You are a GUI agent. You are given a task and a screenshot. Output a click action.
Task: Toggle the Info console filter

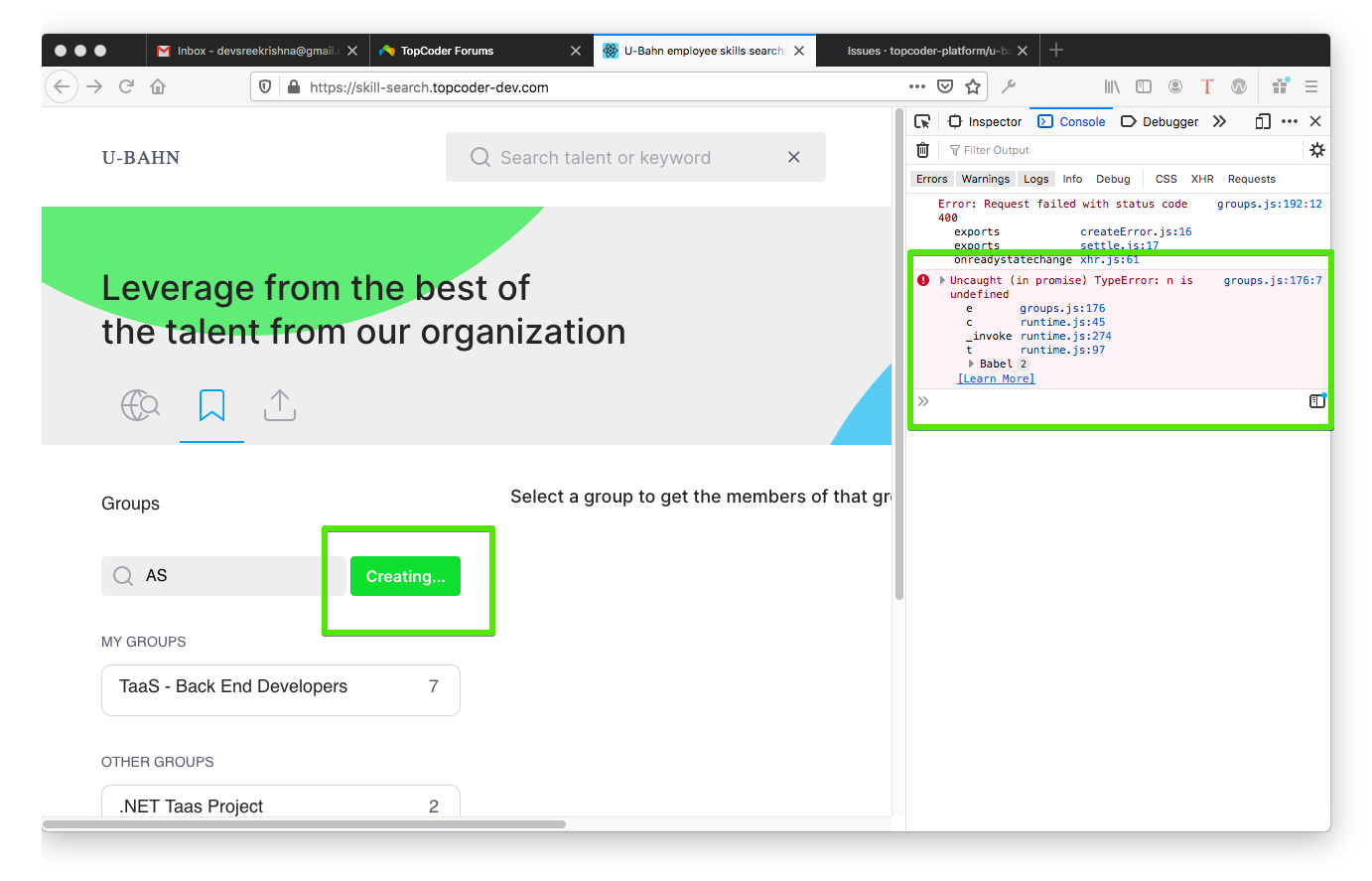point(1072,179)
